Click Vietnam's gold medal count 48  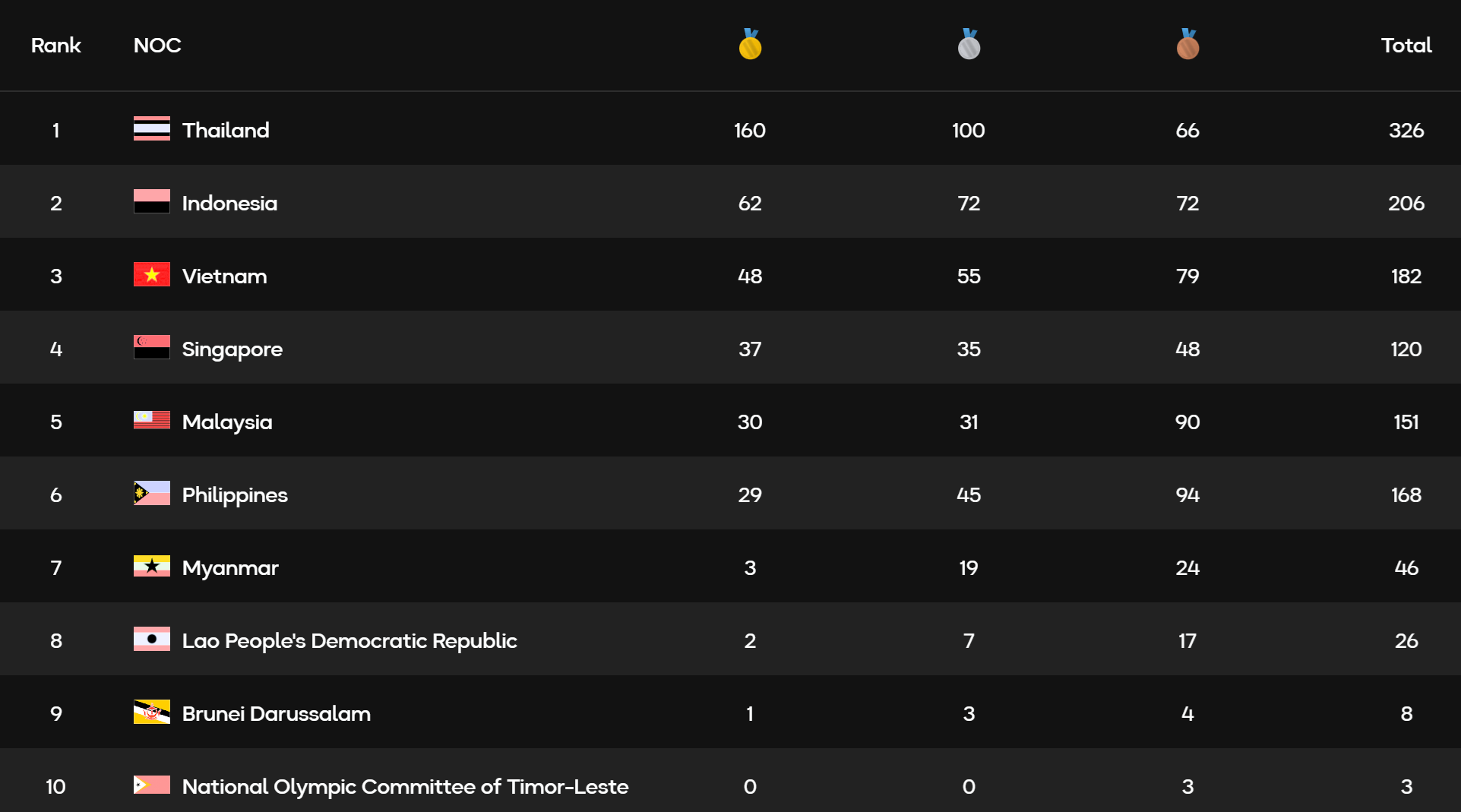(750, 276)
